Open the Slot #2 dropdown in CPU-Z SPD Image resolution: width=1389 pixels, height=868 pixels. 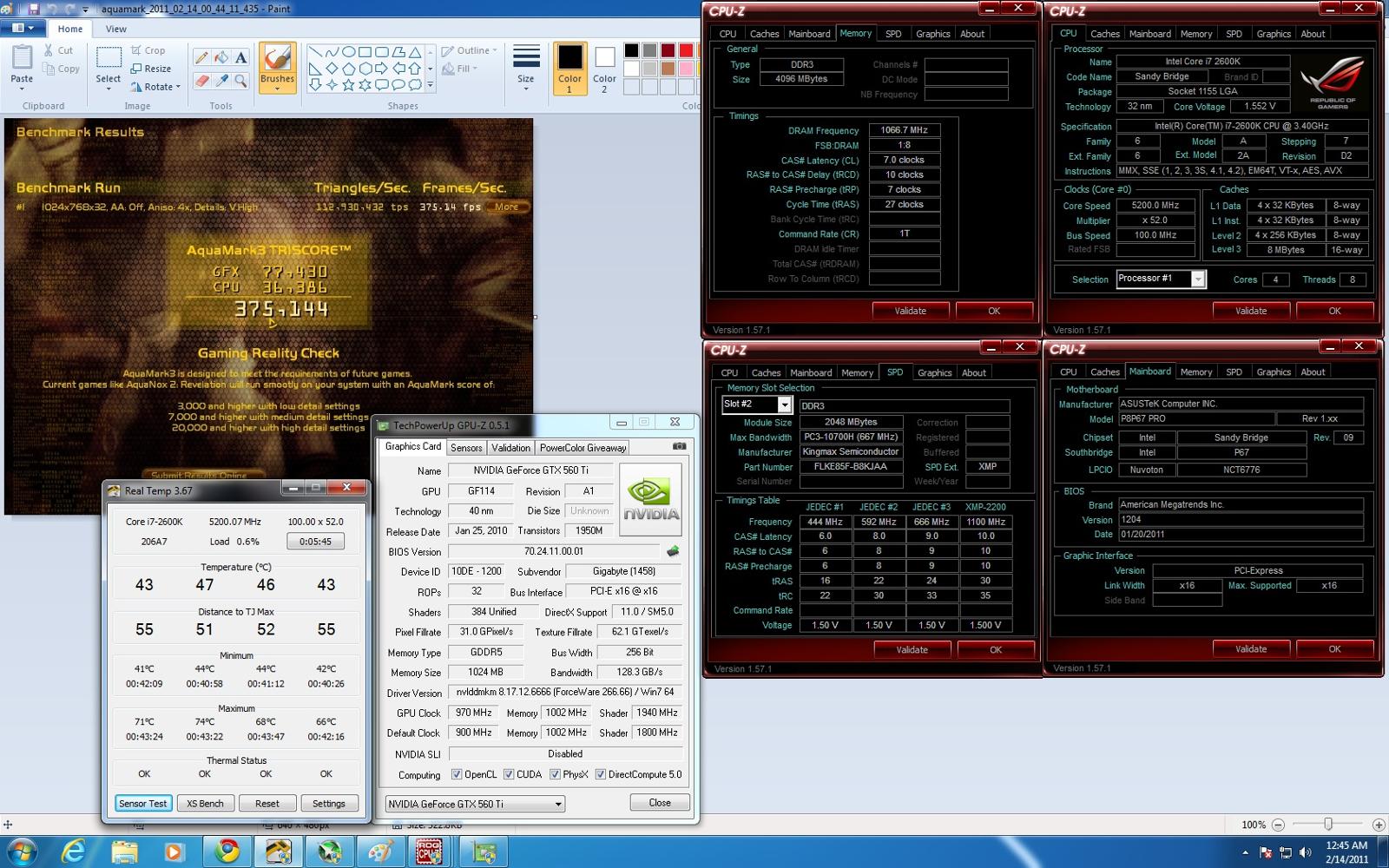click(x=784, y=404)
